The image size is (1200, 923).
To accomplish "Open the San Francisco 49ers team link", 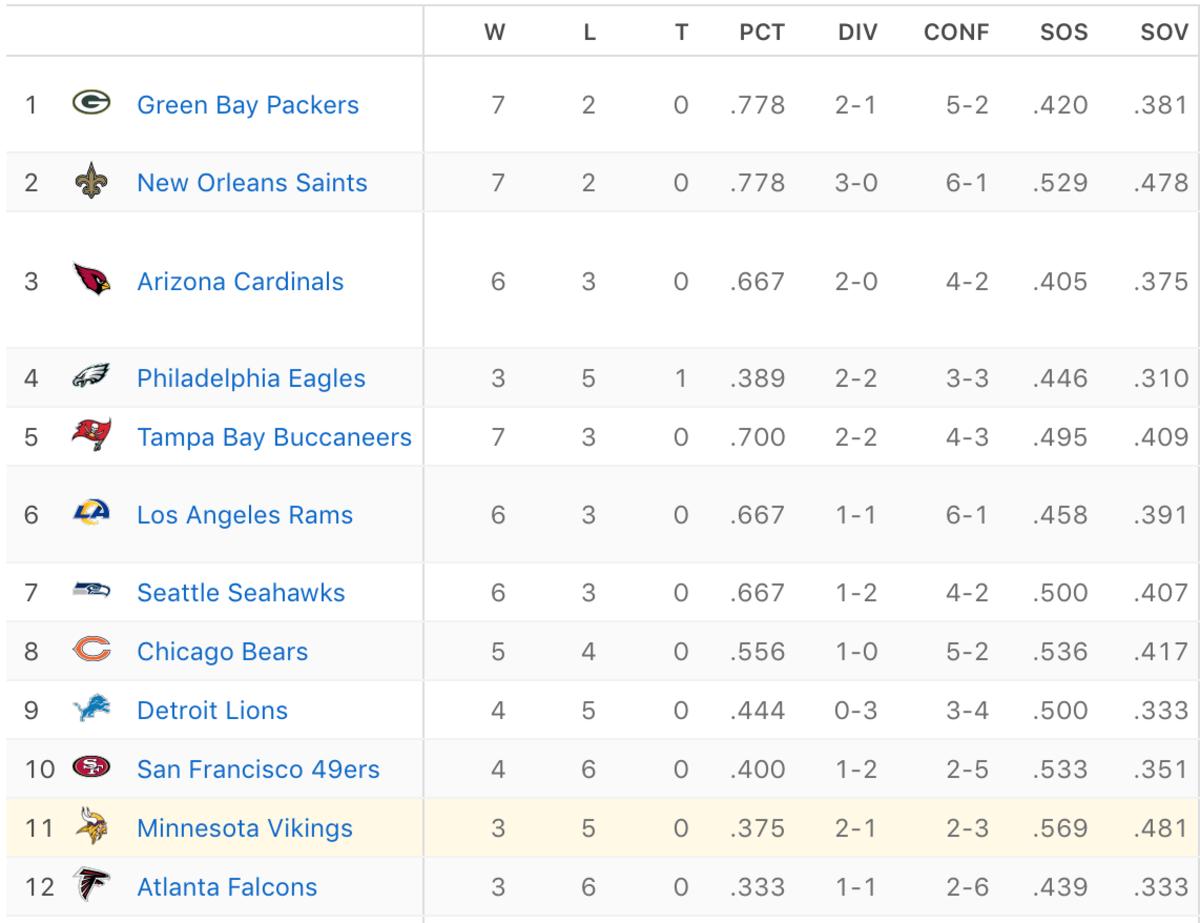I will coord(258,769).
